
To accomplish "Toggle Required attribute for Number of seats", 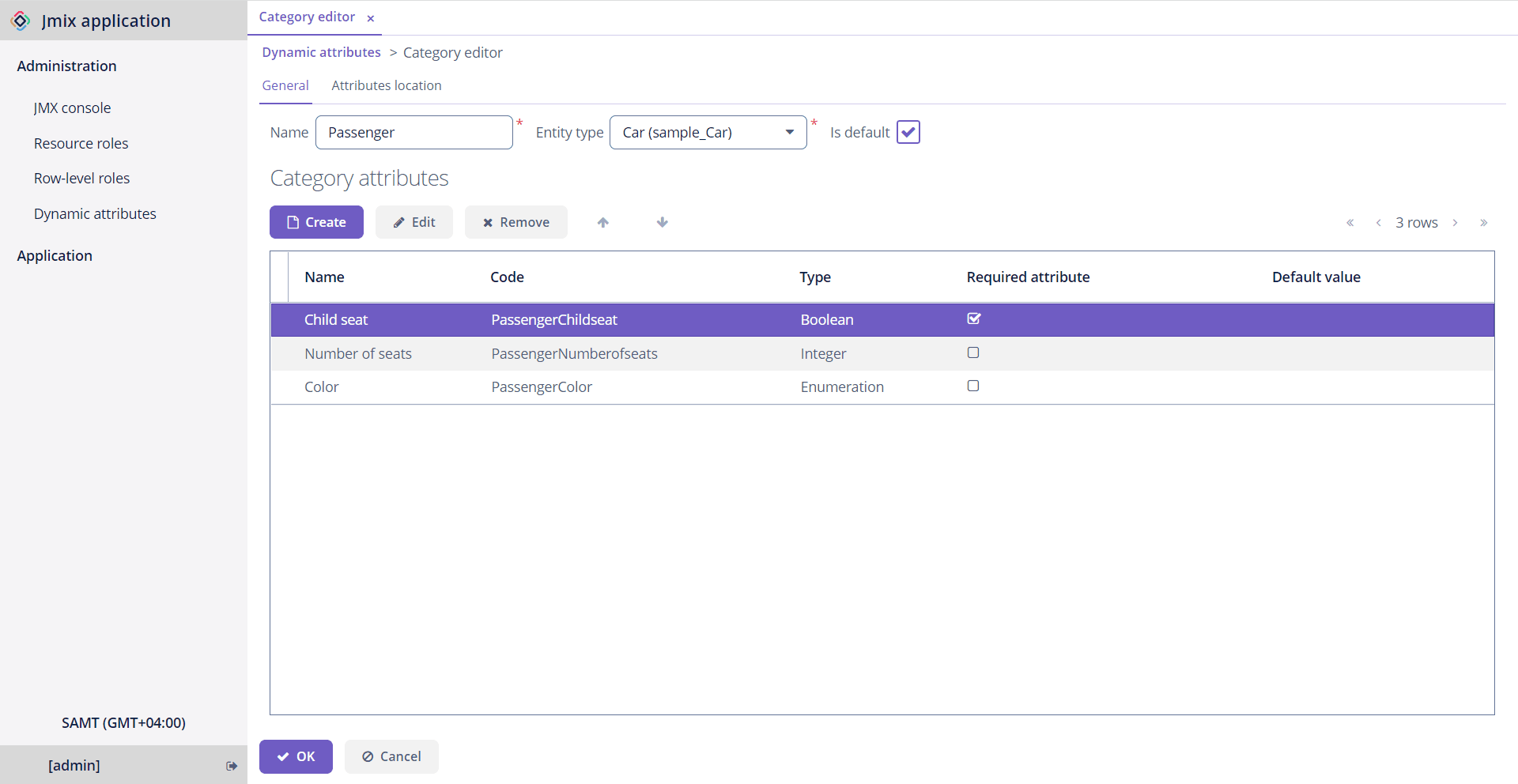I will (x=973, y=352).
